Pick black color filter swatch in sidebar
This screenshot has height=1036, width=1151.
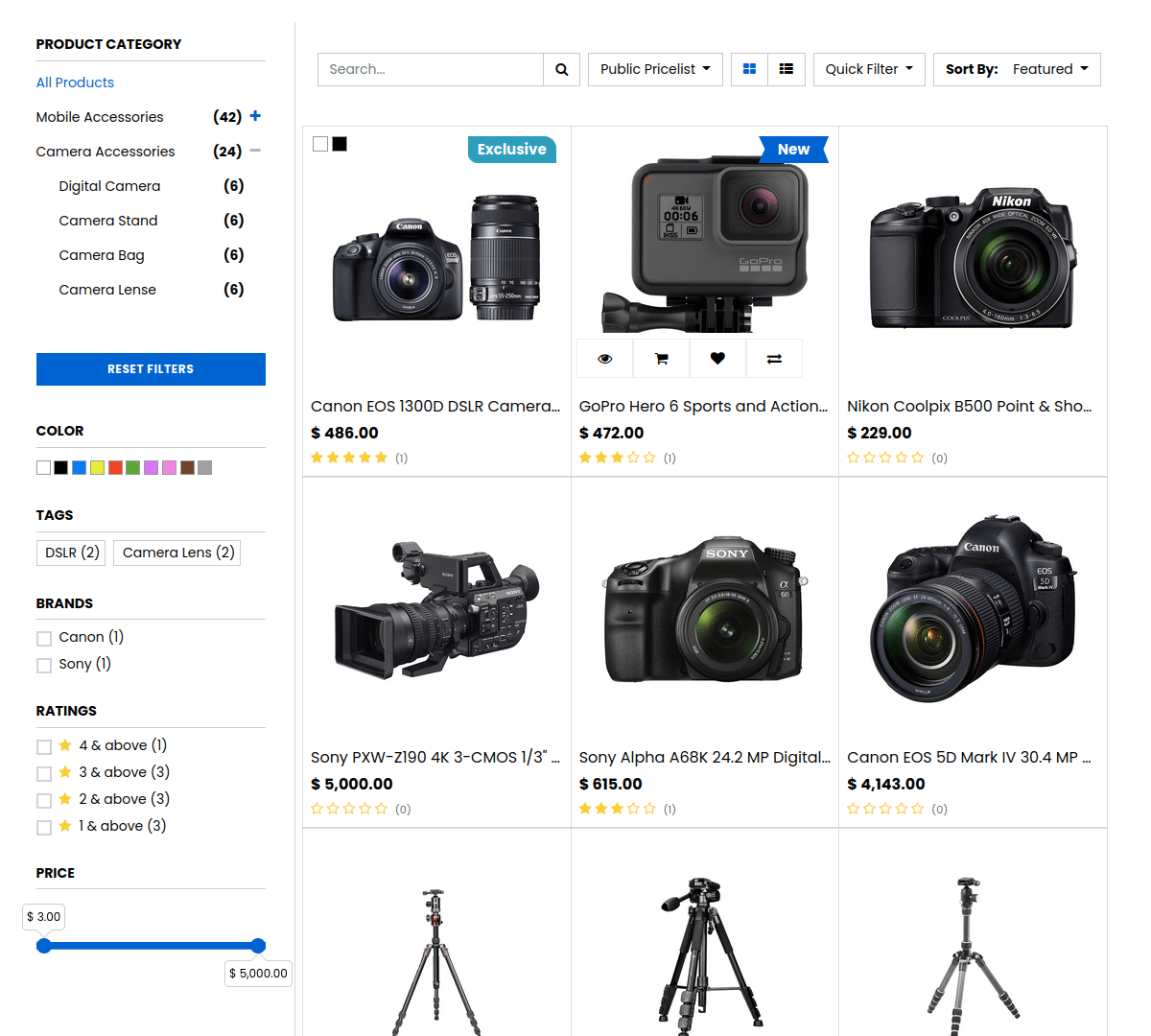coord(61,468)
